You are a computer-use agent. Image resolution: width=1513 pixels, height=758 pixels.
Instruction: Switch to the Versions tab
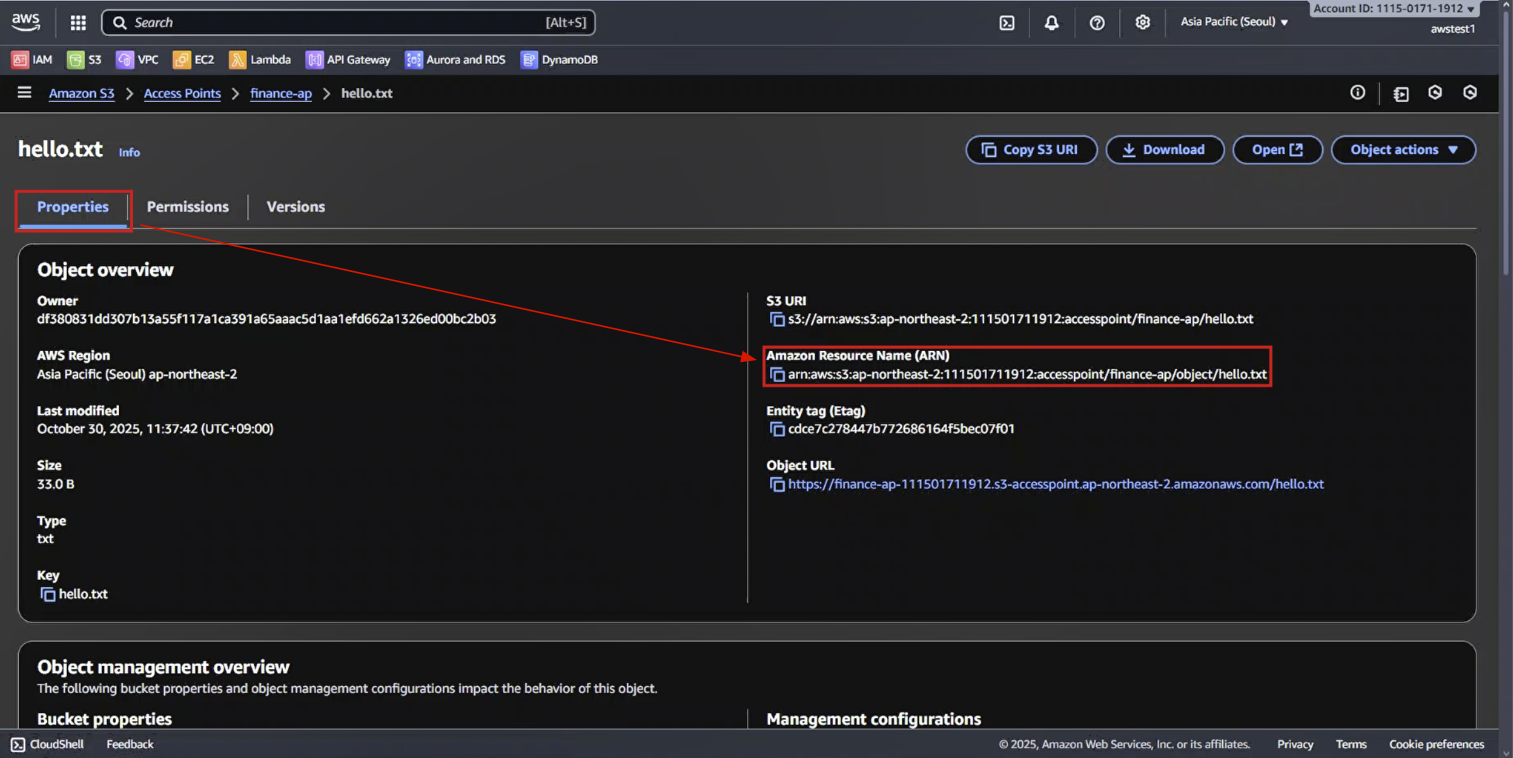click(296, 207)
